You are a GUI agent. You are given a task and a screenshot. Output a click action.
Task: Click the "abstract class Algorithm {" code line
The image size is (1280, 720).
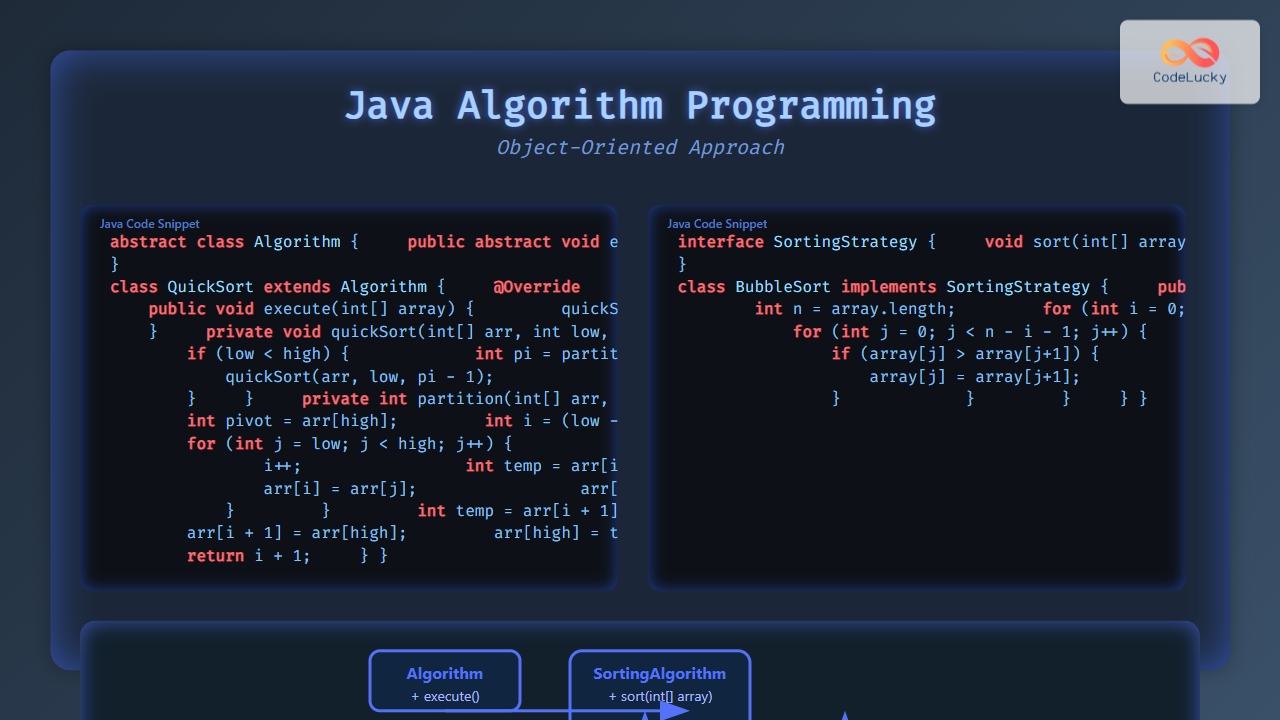coord(233,242)
